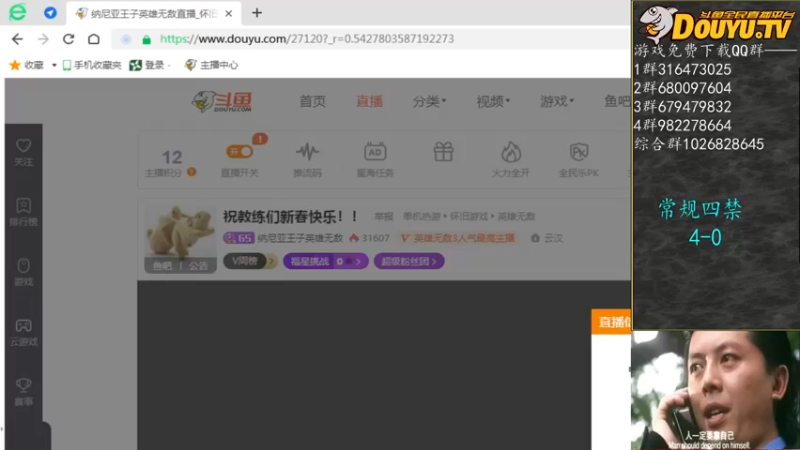Open 英雄无敌 category breadcrumb
The width and height of the screenshot is (800, 450).
(516, 217)
